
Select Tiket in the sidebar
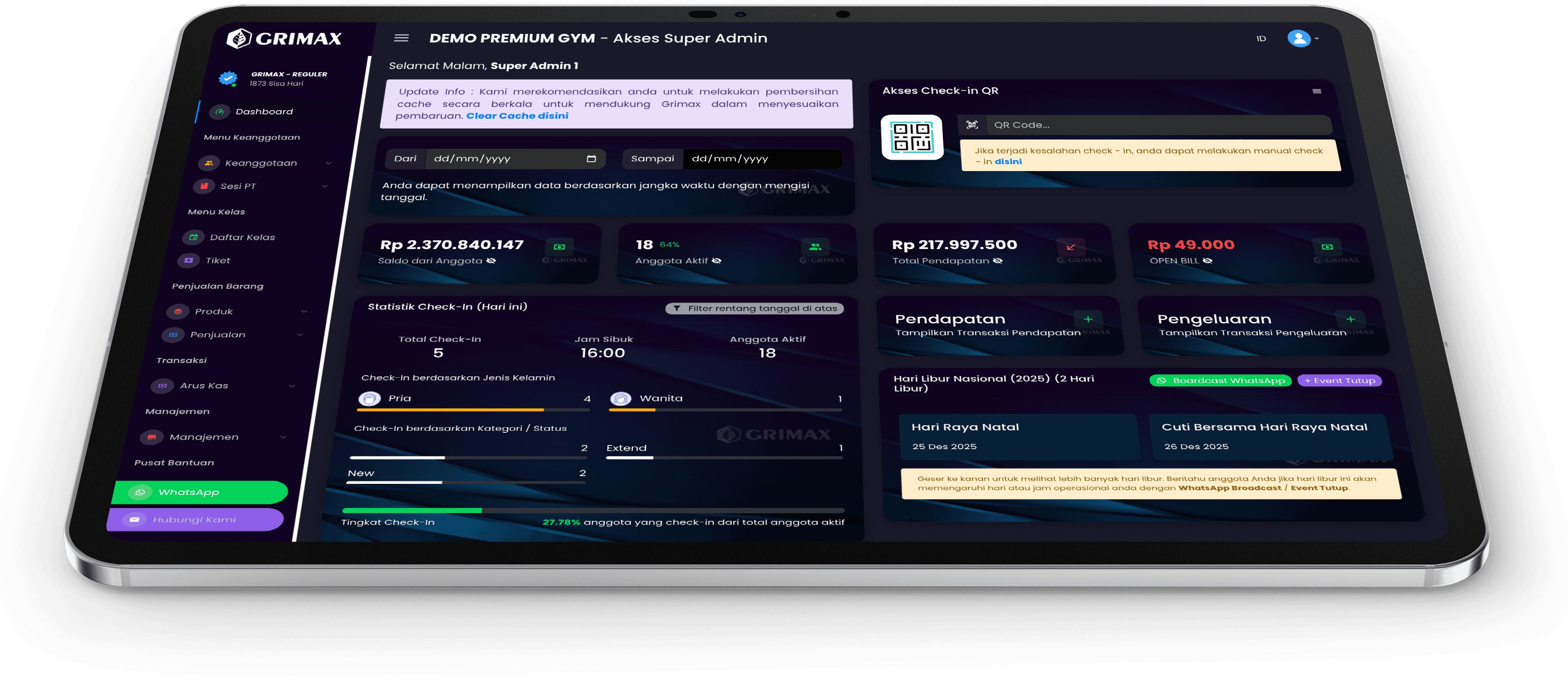tap(217, 261)
